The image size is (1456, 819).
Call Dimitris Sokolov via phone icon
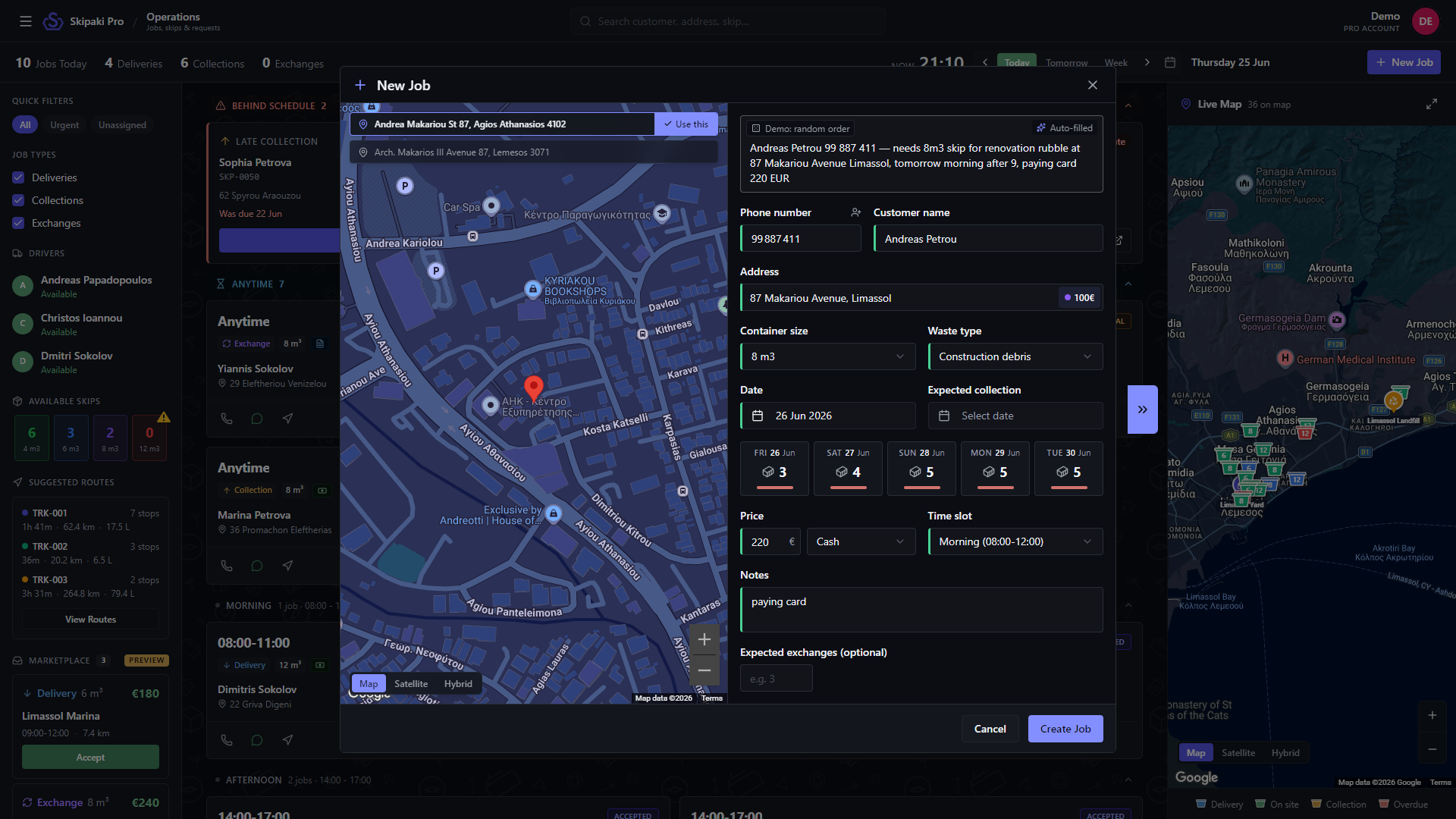227,740
